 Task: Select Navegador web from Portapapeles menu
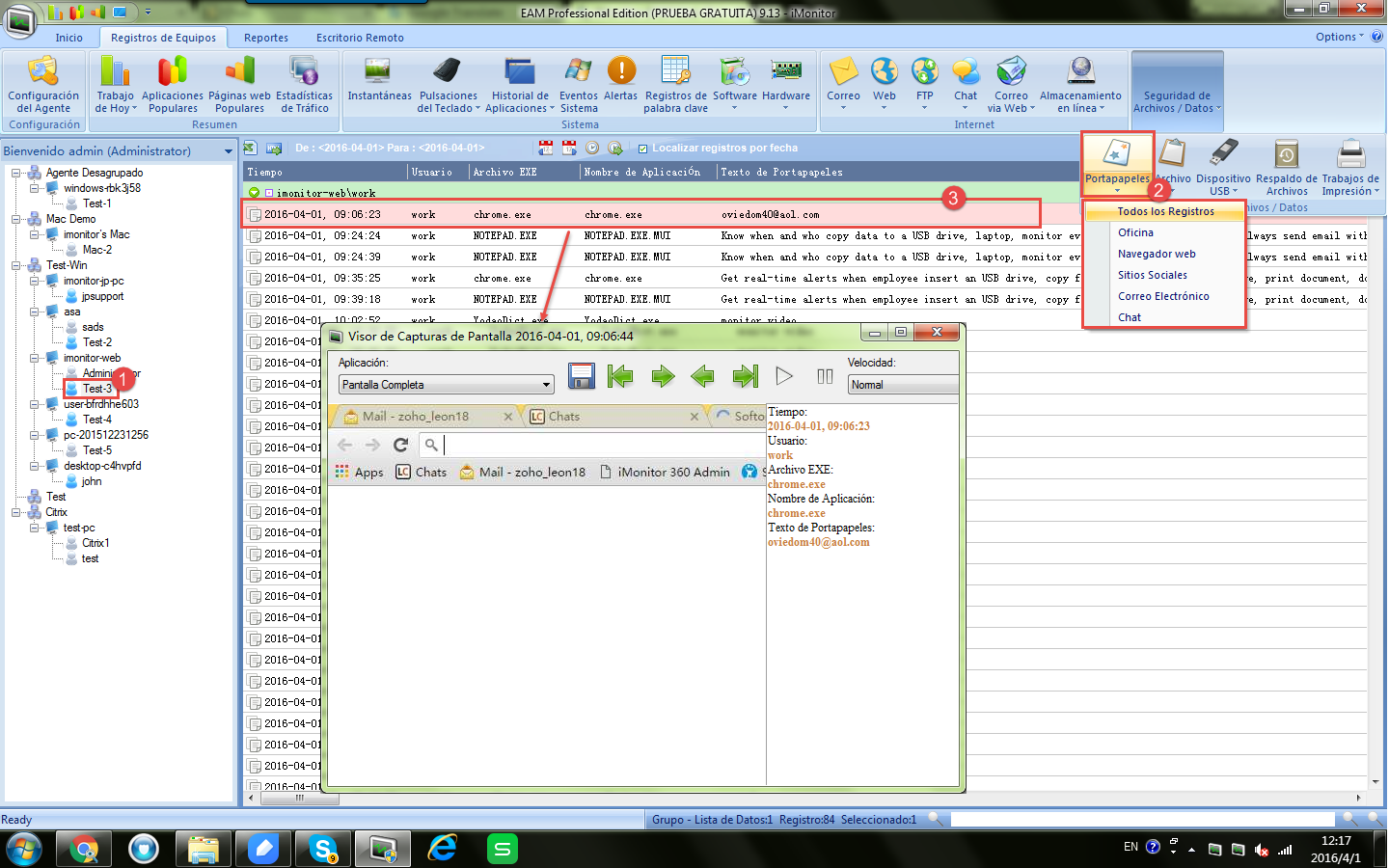tap(1157, 254)
